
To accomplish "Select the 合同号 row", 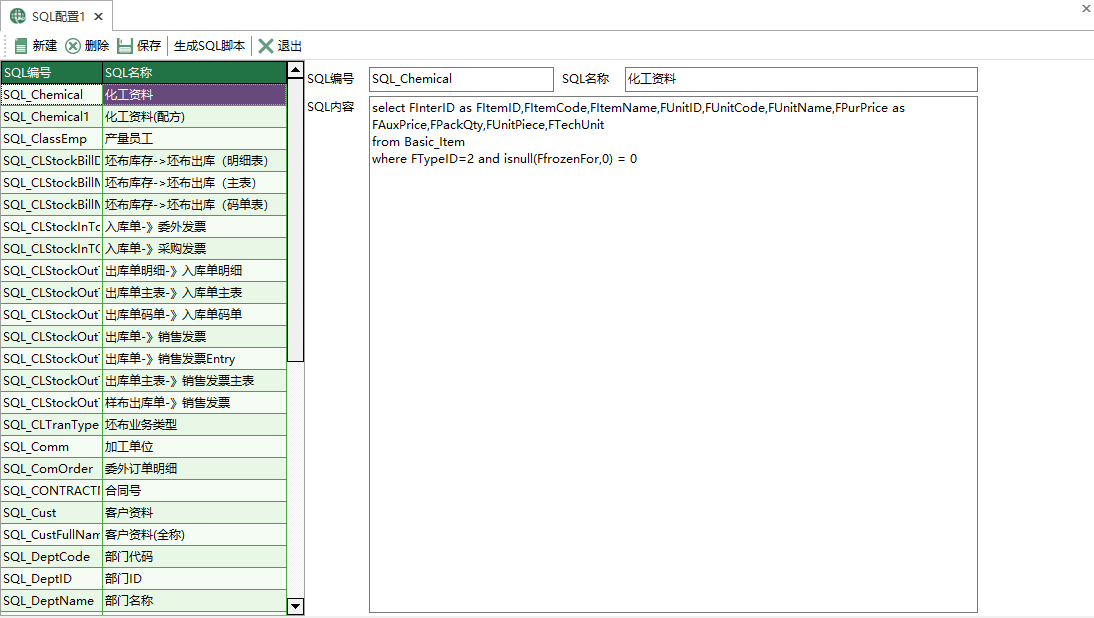I will (195, 490).
